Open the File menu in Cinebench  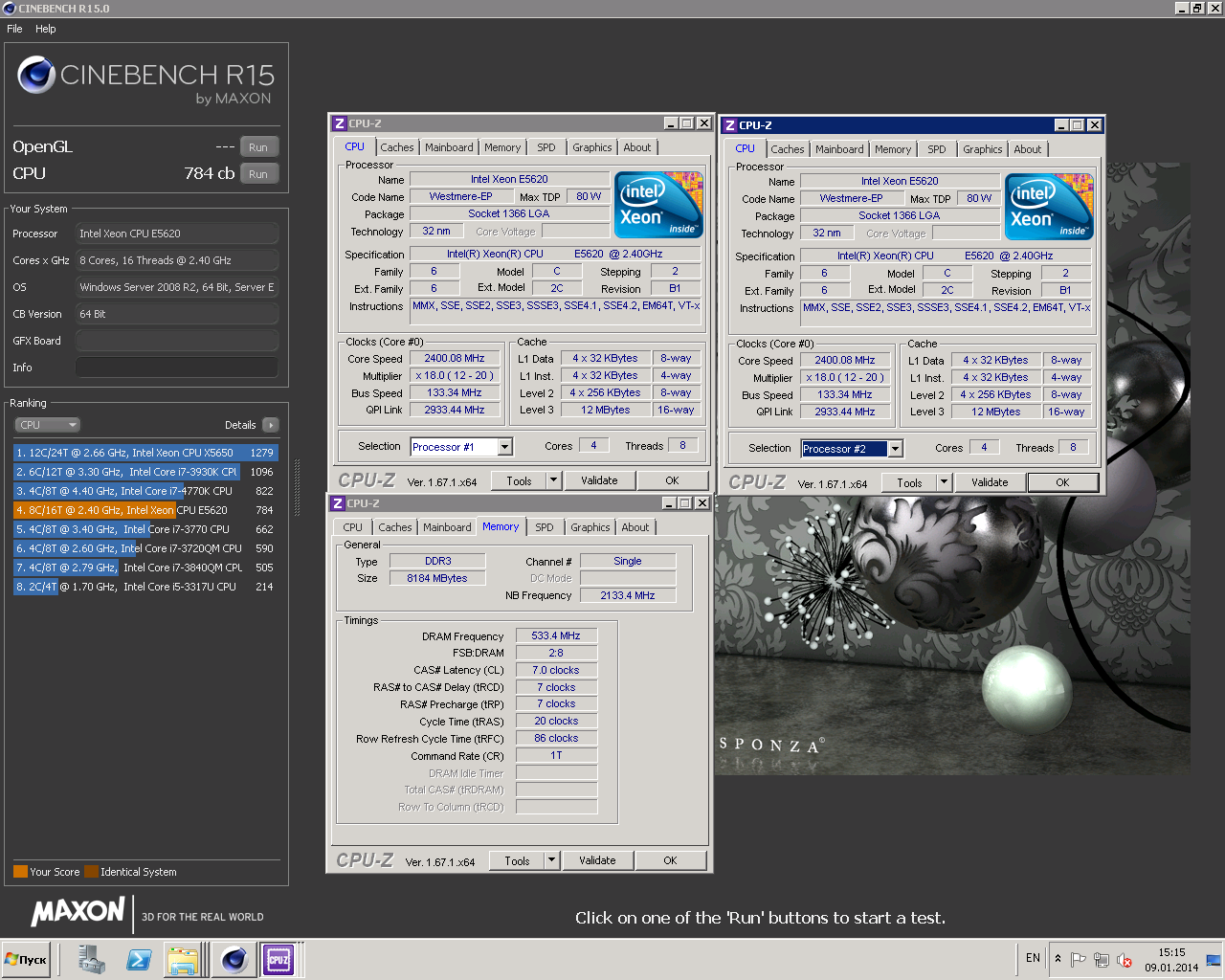click(14, 29)
